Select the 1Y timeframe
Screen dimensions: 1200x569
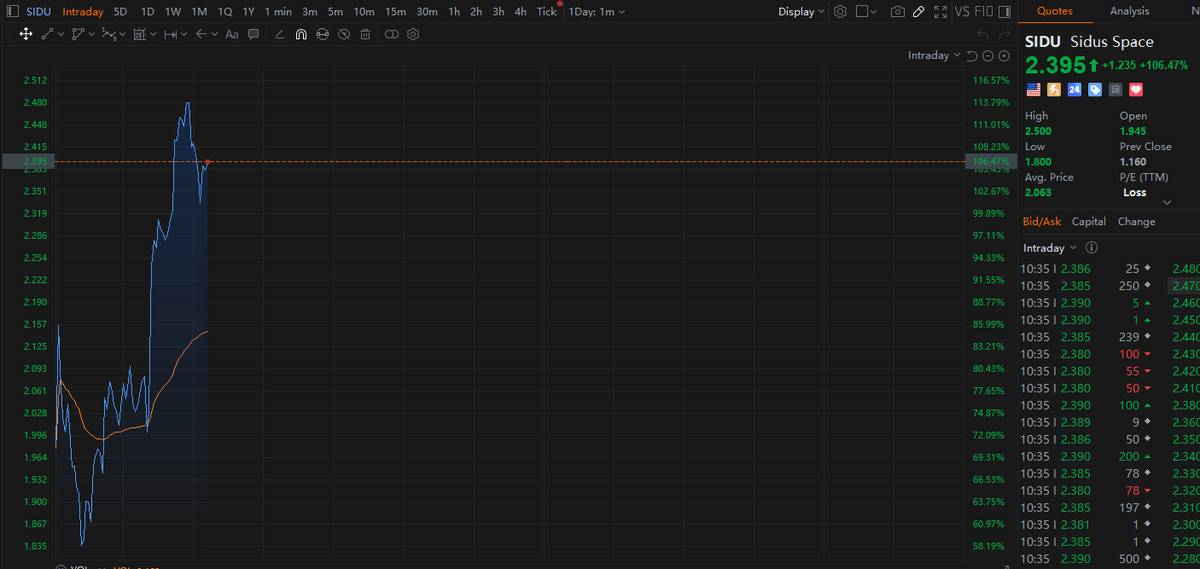click(x=248, y=12)
